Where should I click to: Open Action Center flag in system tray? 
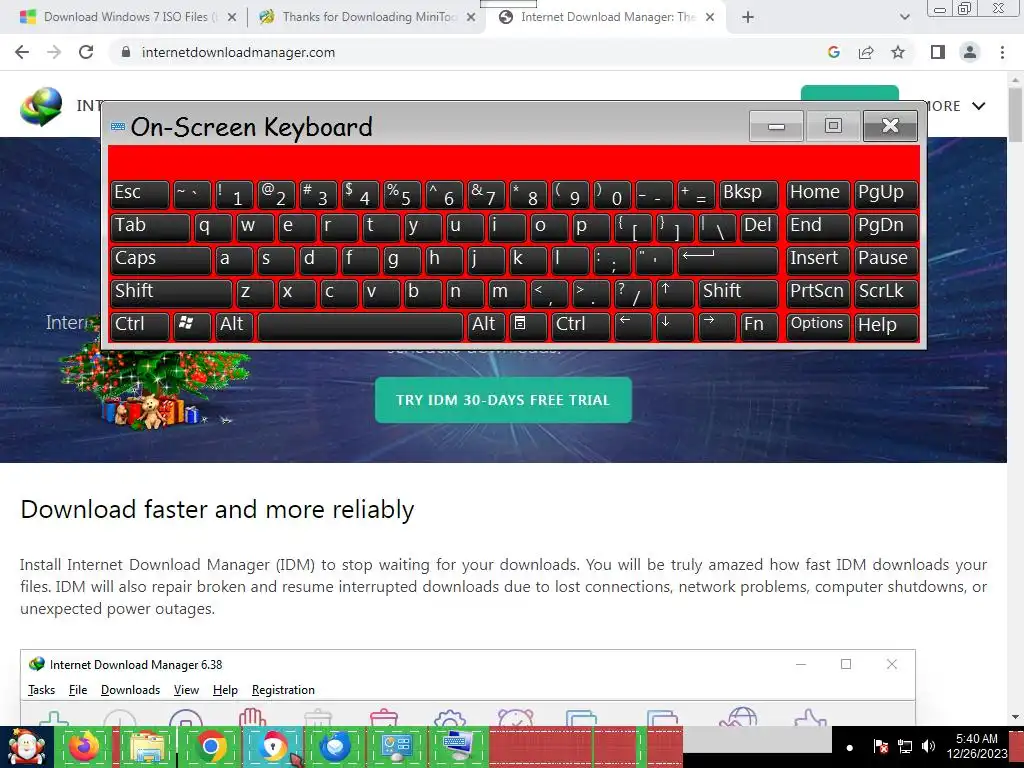pyautogui.click(x=881, y=746)
